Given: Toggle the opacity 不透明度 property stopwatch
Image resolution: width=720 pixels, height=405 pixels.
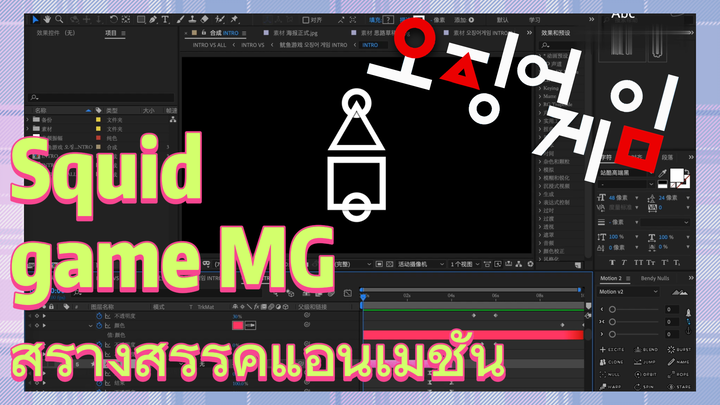Looking at the screenshot, I should [x=99, y=316].
